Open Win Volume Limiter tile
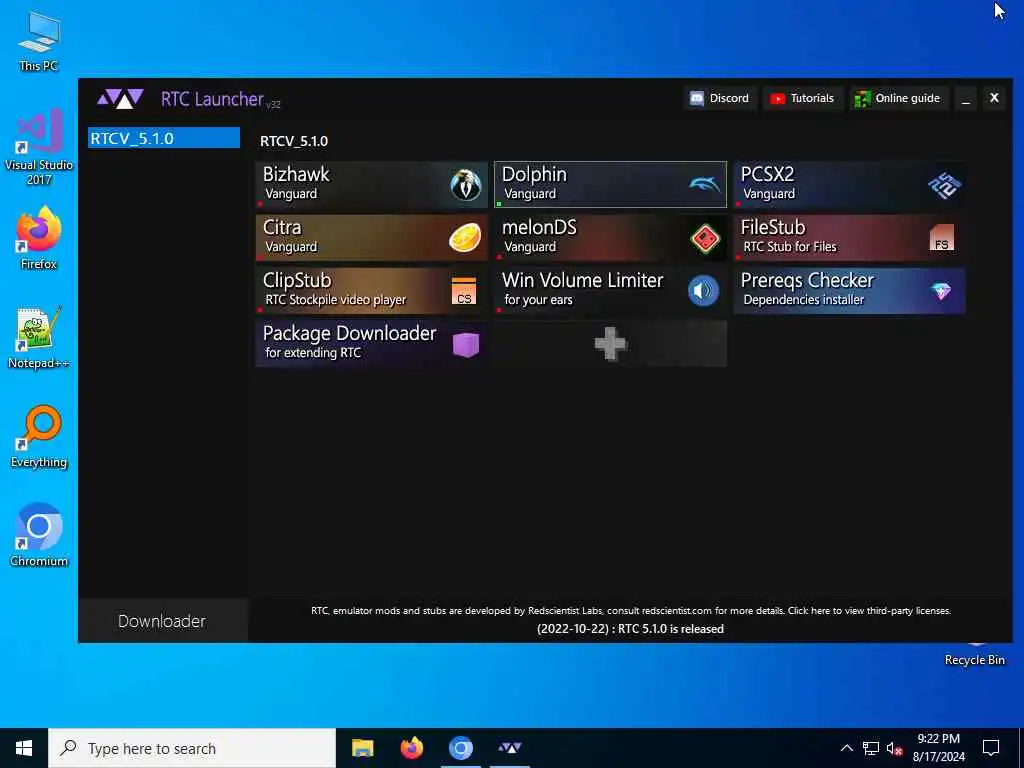 tap(610, 291)
